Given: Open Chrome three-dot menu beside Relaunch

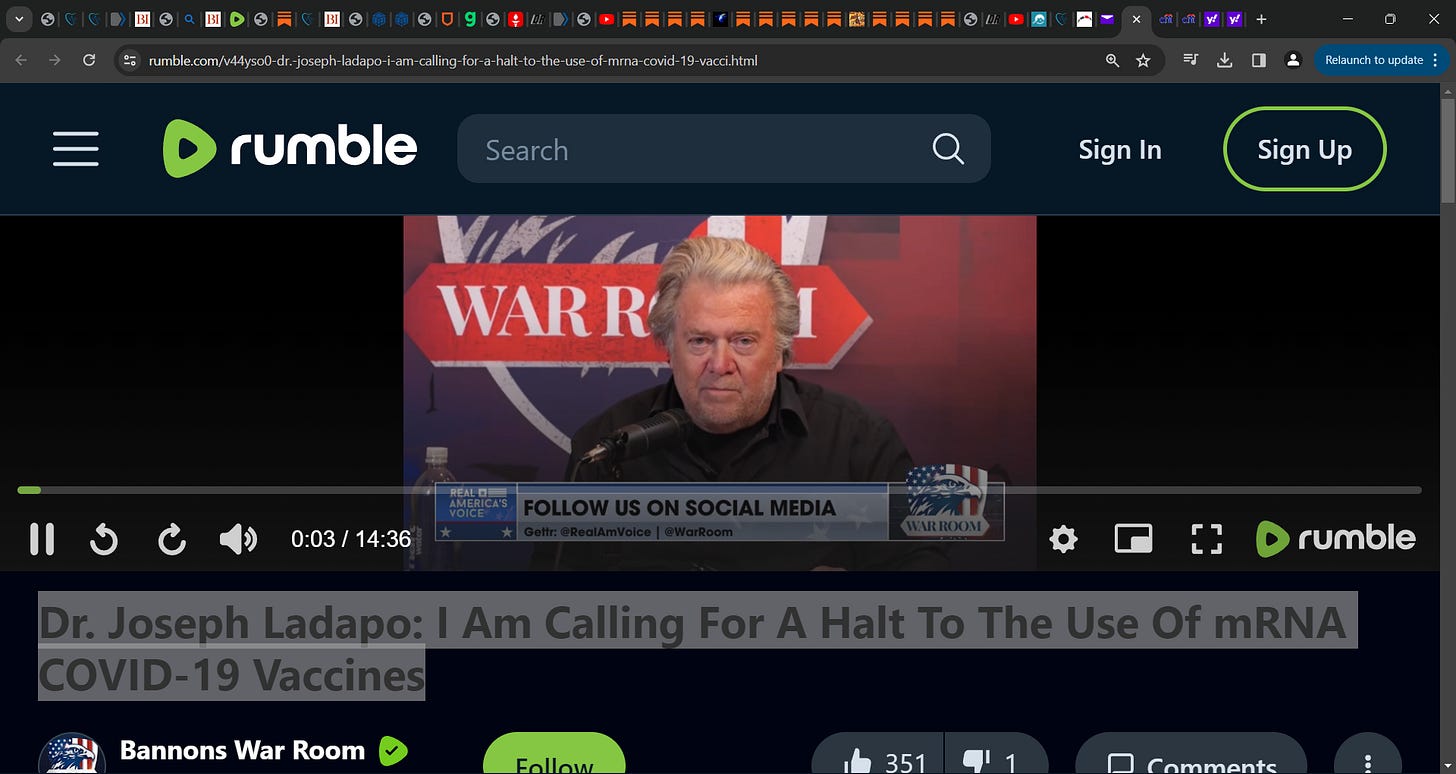Looking at the screenshot, I should [1437, 60].
